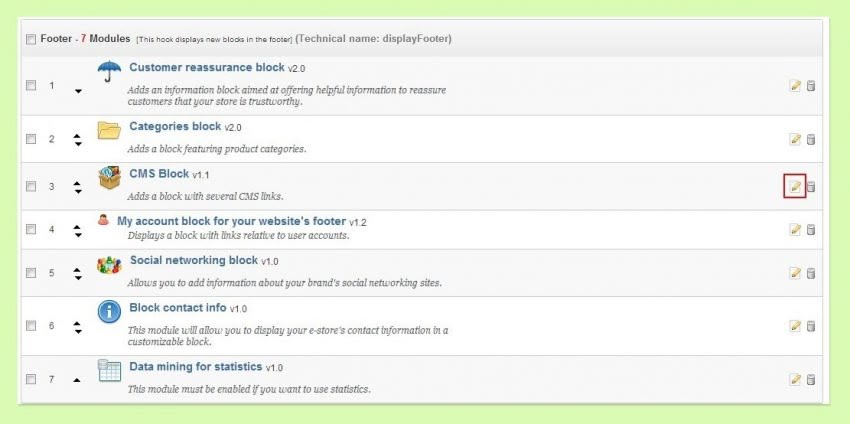Edit the Data mining for statistics module

point(795,380)
